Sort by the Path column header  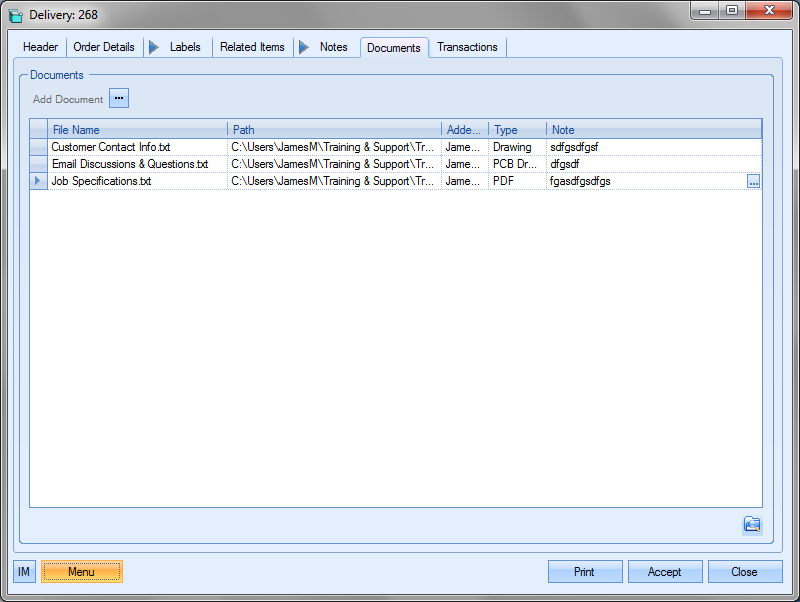(334, 130)
